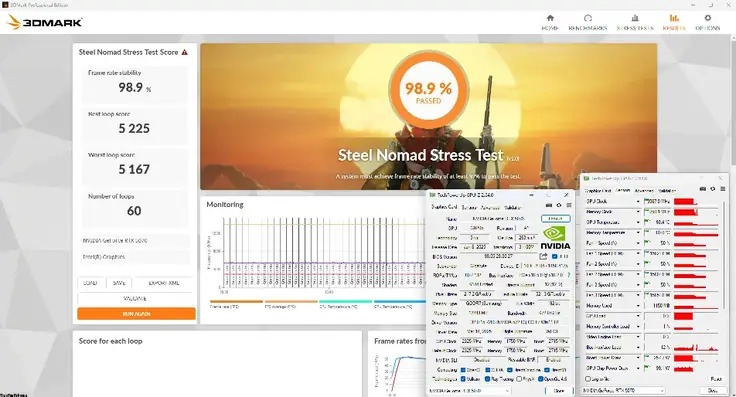The image size is (736, 397).
Task: Toggle the Frame rate legend in Monitoring
Action: (236, 304)
